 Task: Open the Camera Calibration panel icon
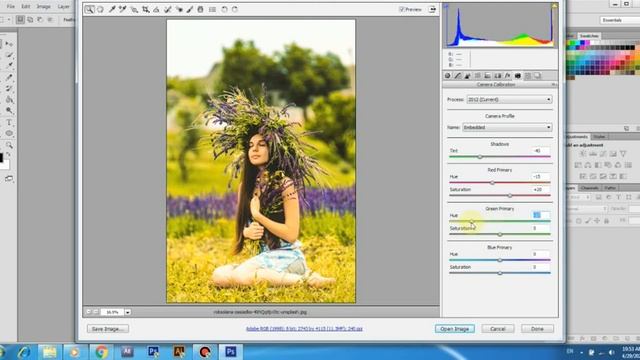tap(518, 76)
